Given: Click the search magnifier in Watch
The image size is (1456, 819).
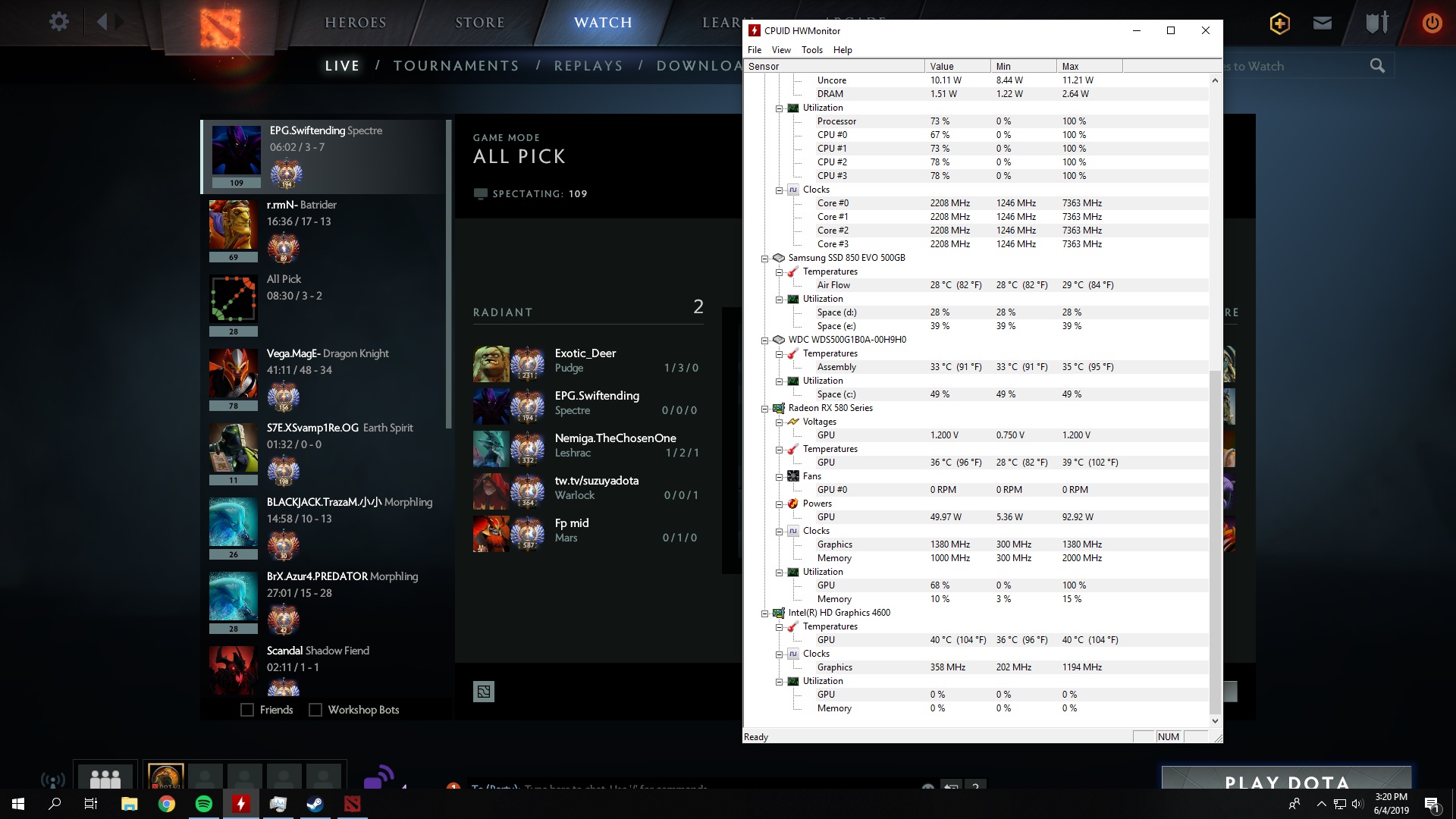Looking at the screenshot, I should (1377, 66).
